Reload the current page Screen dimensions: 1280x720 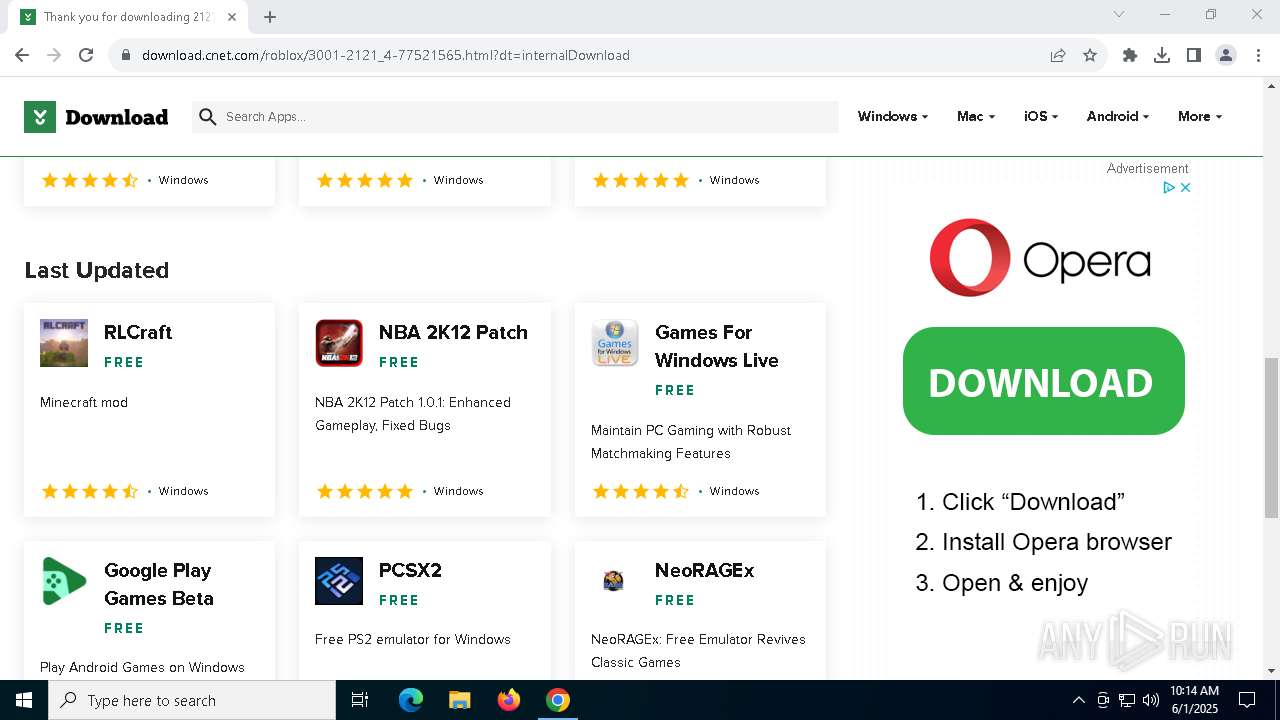pyautogui.click(x=86, y=55)
